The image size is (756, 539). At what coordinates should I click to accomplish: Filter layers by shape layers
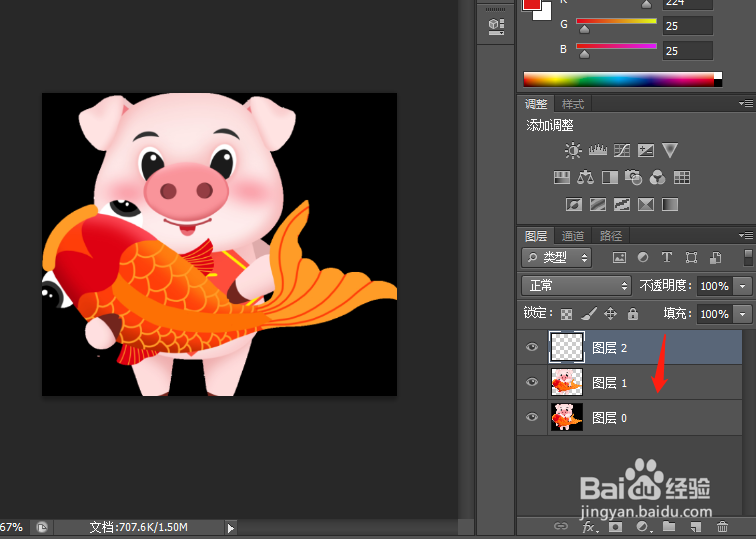[x=691, y=257]
